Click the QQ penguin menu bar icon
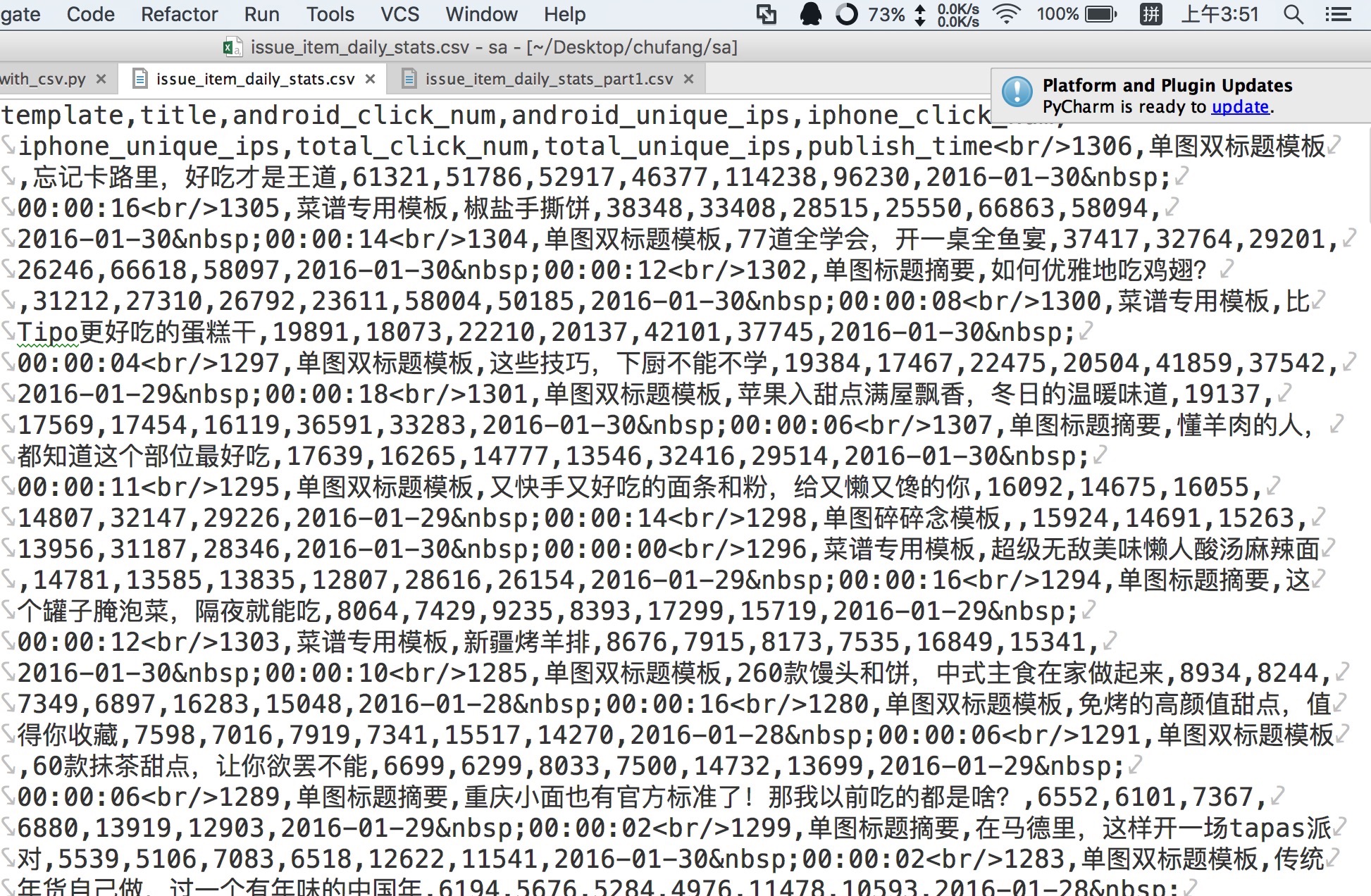Image resolution: width=1371 pixels, height=896 pixels. (x=811, y=14)
